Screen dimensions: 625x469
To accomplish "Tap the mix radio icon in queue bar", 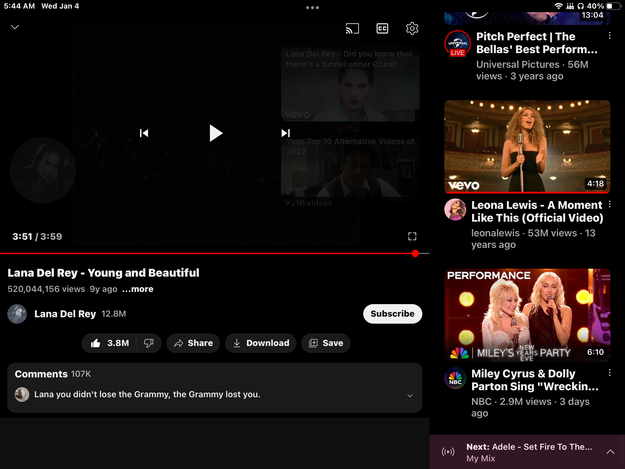I will point(448,452).
